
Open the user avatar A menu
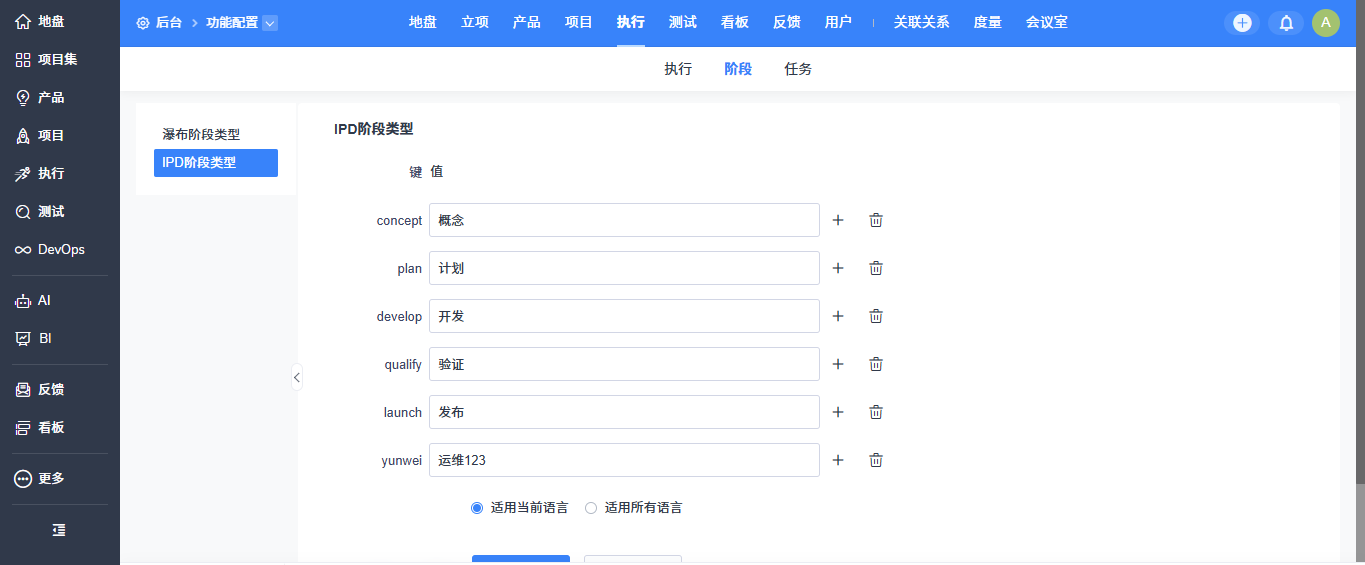[1326, 23]
